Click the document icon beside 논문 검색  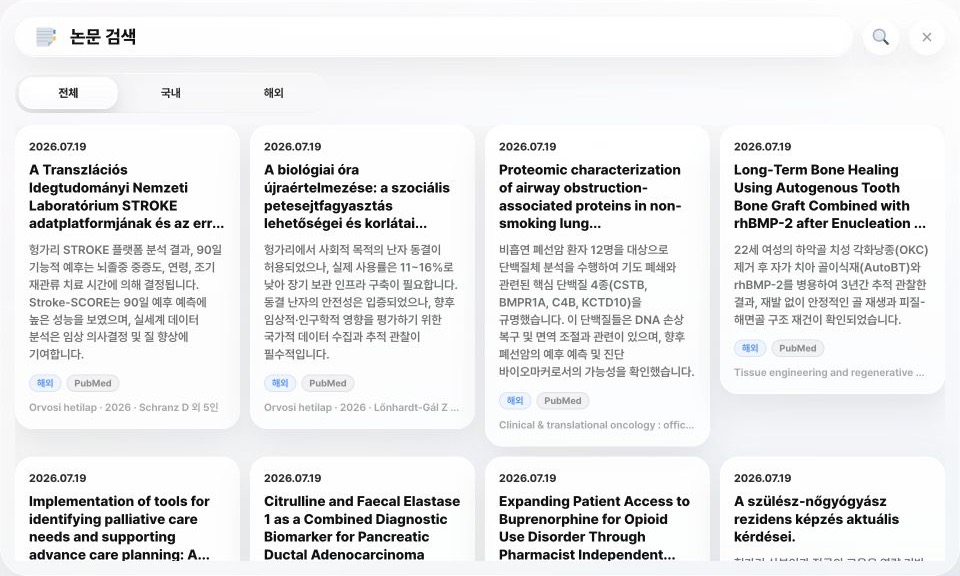(x=46, y=37)
